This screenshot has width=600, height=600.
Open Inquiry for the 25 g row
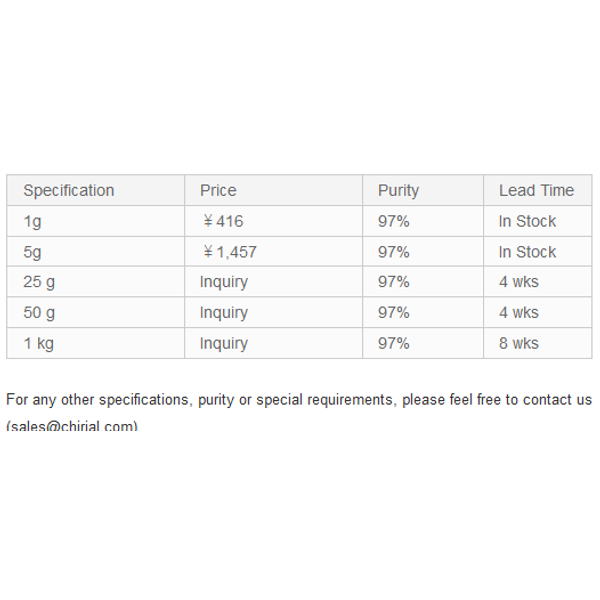point(224,282)
